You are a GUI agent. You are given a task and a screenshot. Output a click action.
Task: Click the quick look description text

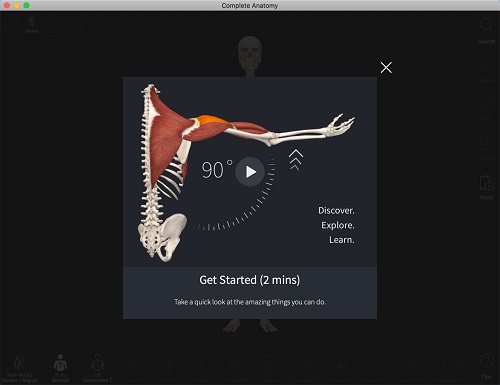click(250, 302)
